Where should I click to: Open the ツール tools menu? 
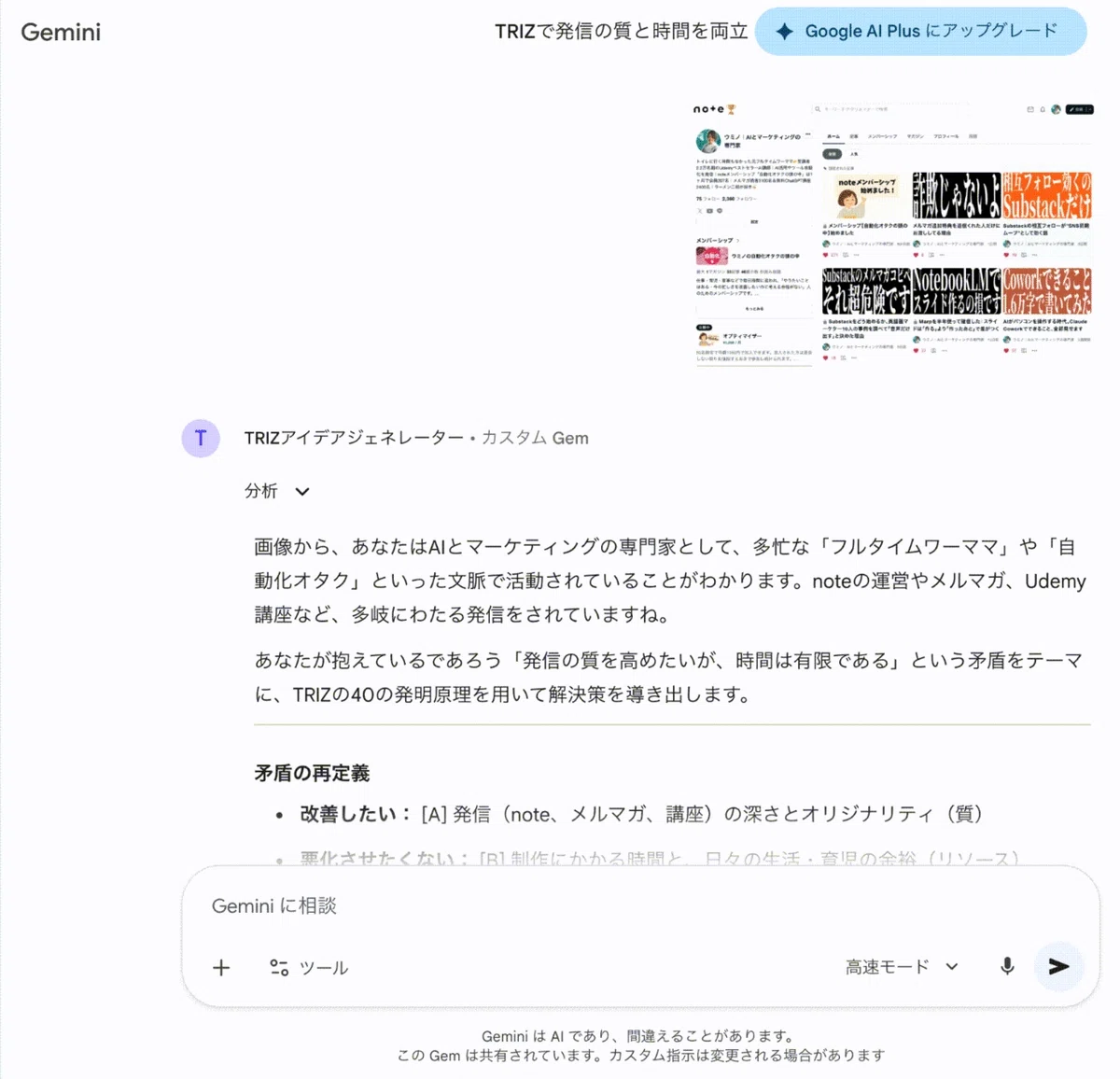coord(309,968)
